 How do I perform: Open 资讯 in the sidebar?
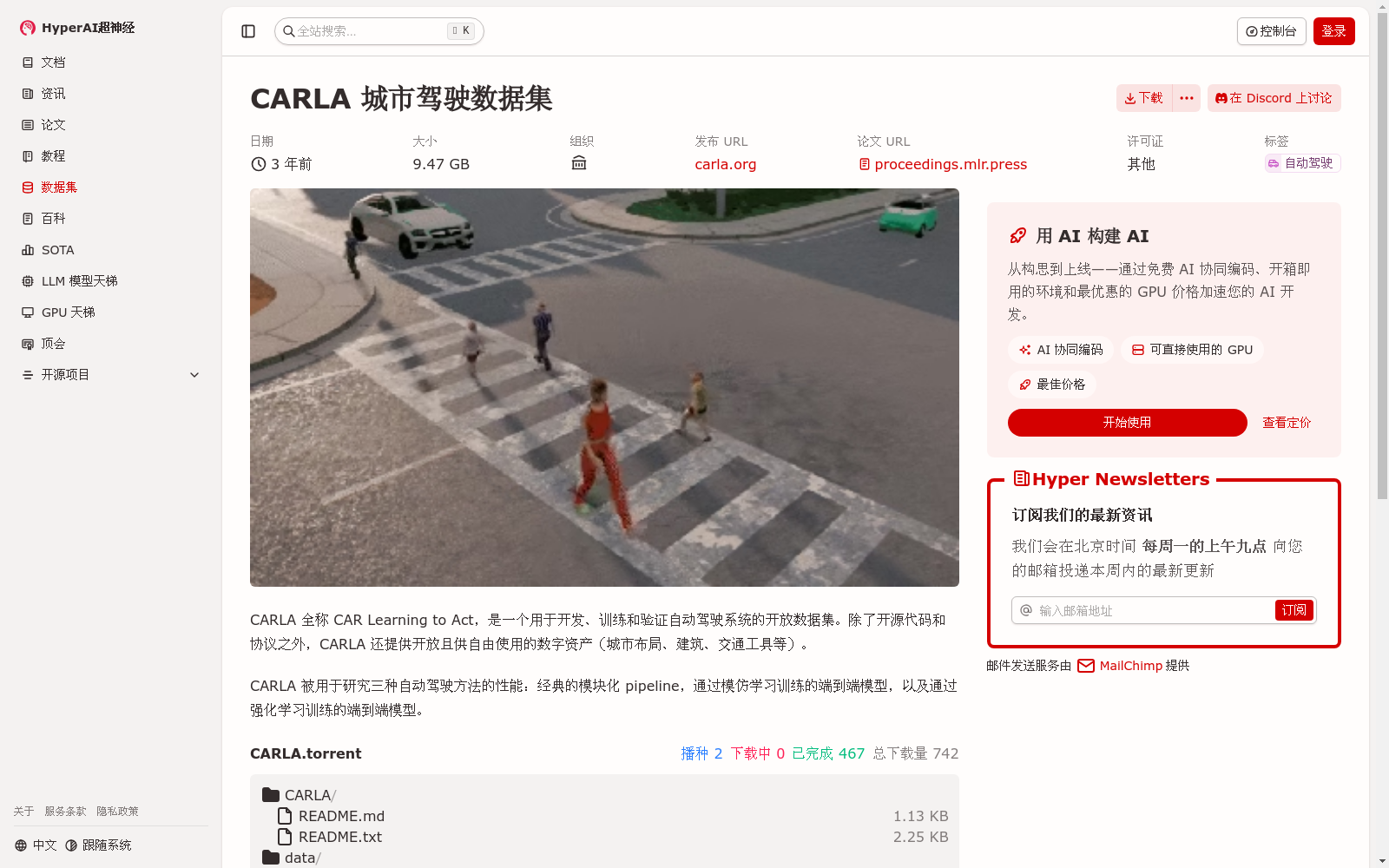pos(110,94)
